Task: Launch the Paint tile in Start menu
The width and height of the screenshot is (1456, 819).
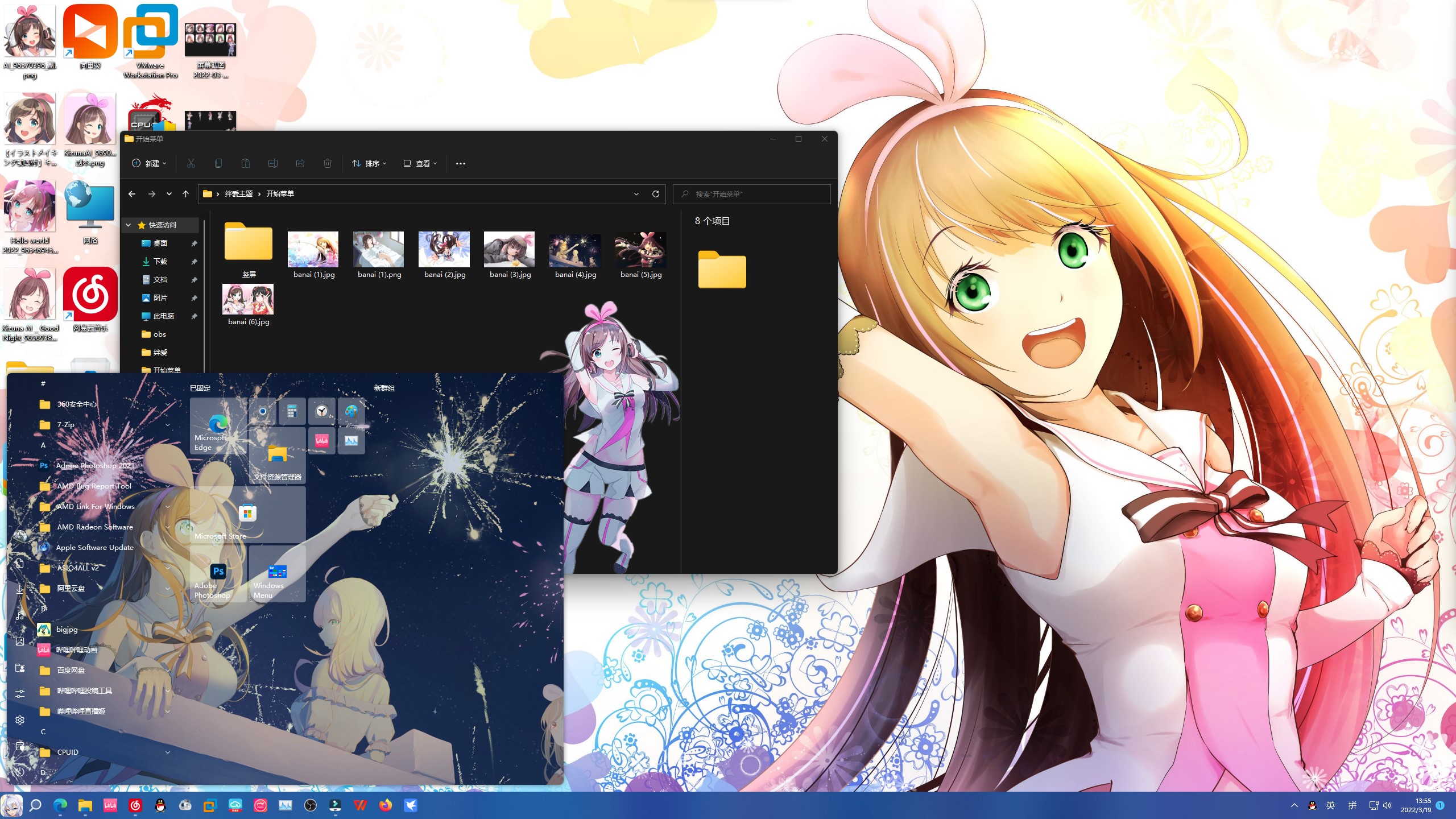Action: (351, 411)
